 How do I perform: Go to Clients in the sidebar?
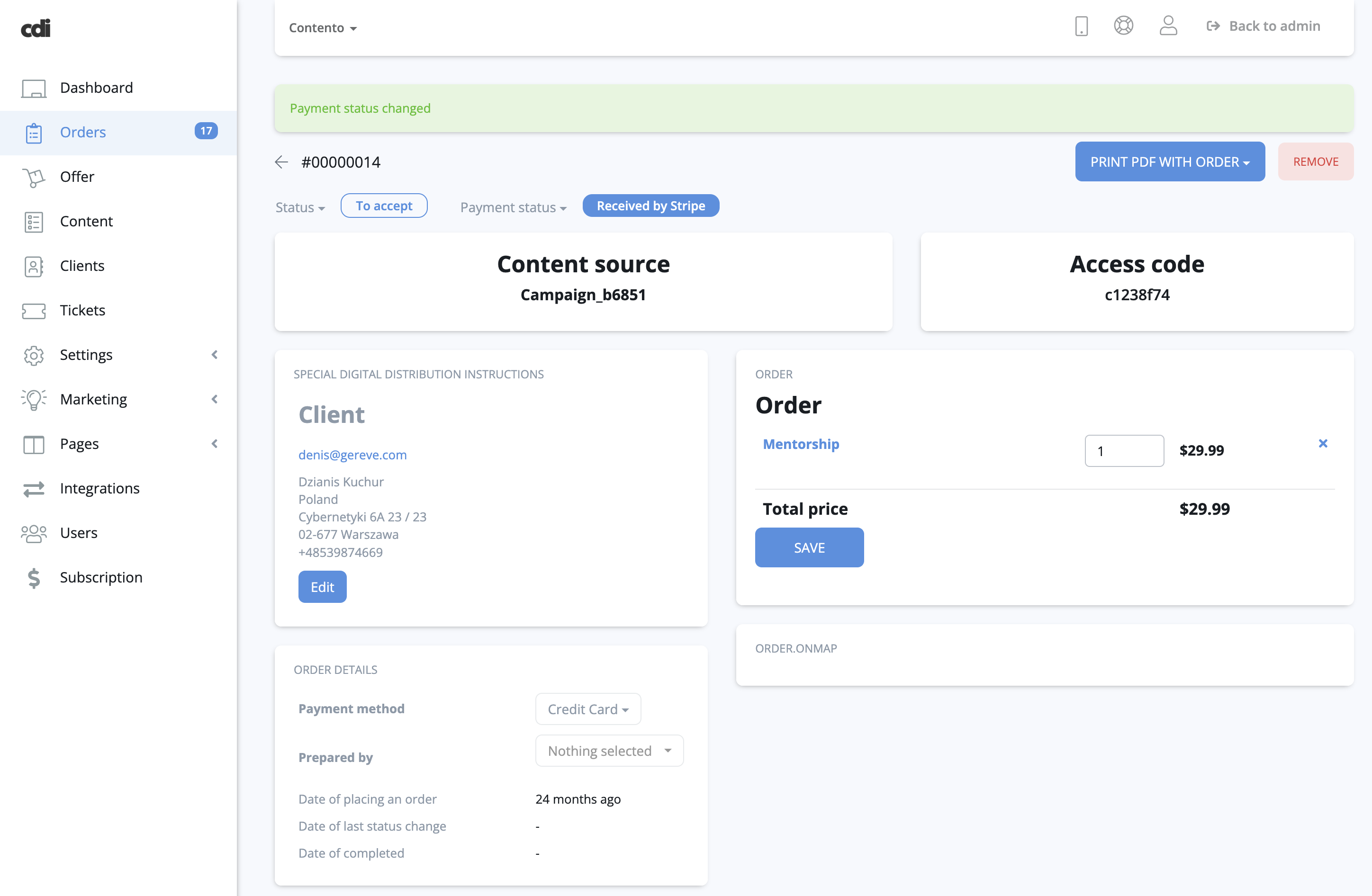82,266
